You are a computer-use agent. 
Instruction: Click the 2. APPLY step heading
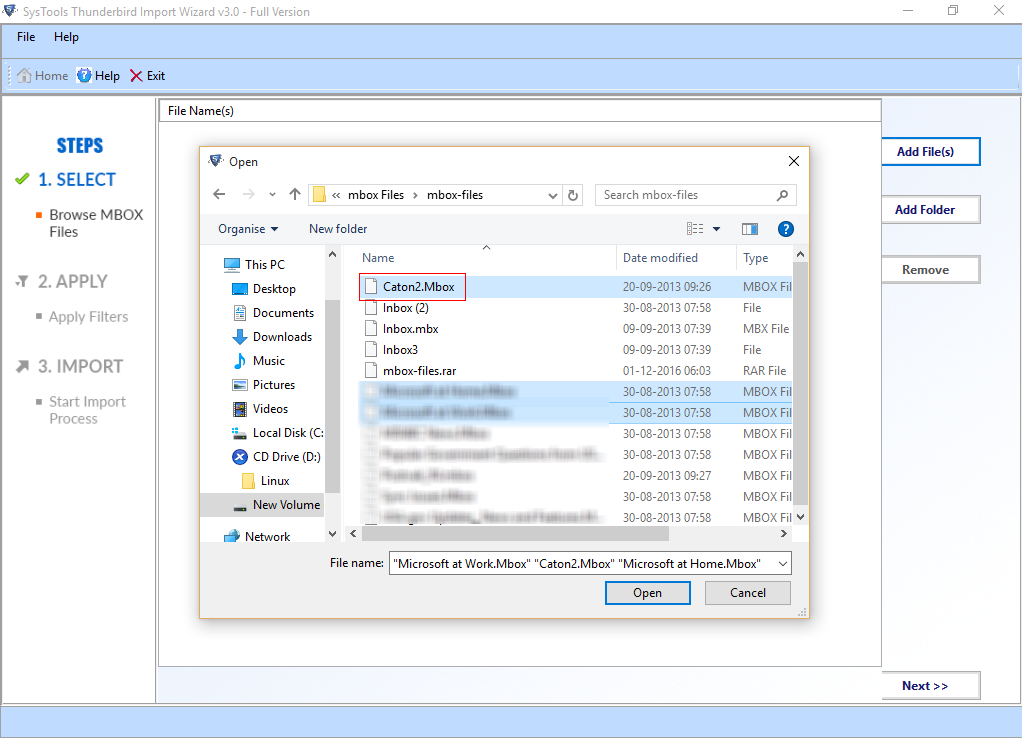tap(72, 282)
